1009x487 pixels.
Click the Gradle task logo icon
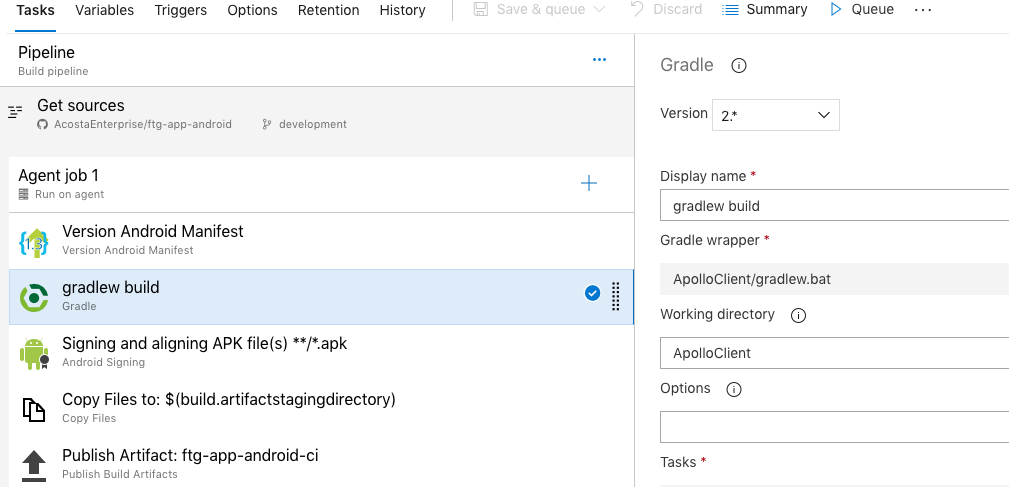pyautogui.click(x=34, y=297)
